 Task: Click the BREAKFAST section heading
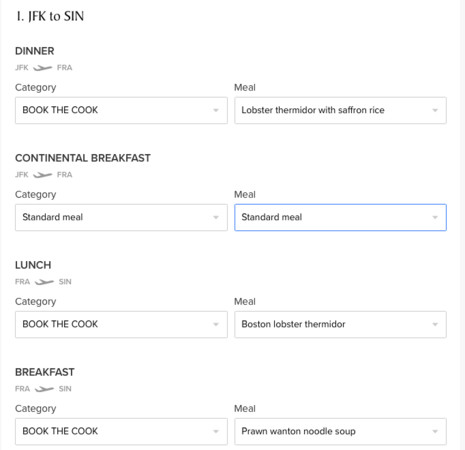click(x=45, y=372)
